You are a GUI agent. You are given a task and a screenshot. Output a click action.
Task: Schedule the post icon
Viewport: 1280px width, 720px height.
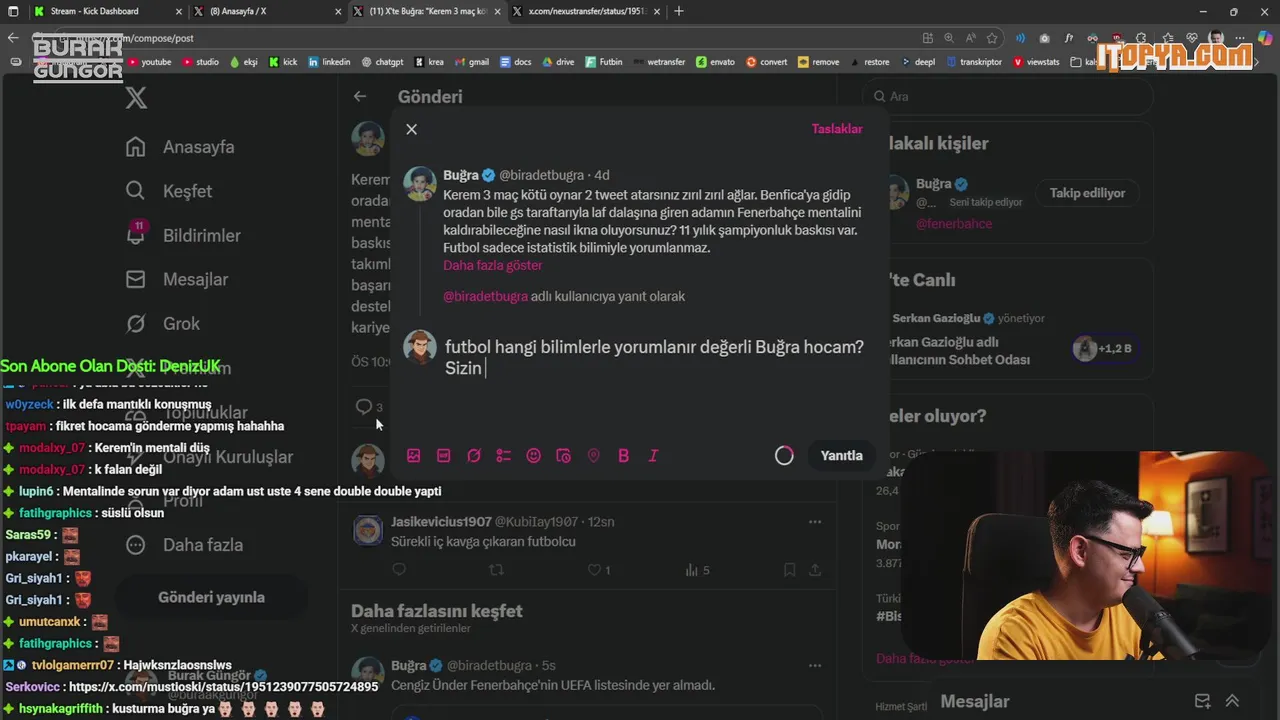[564, 455]
